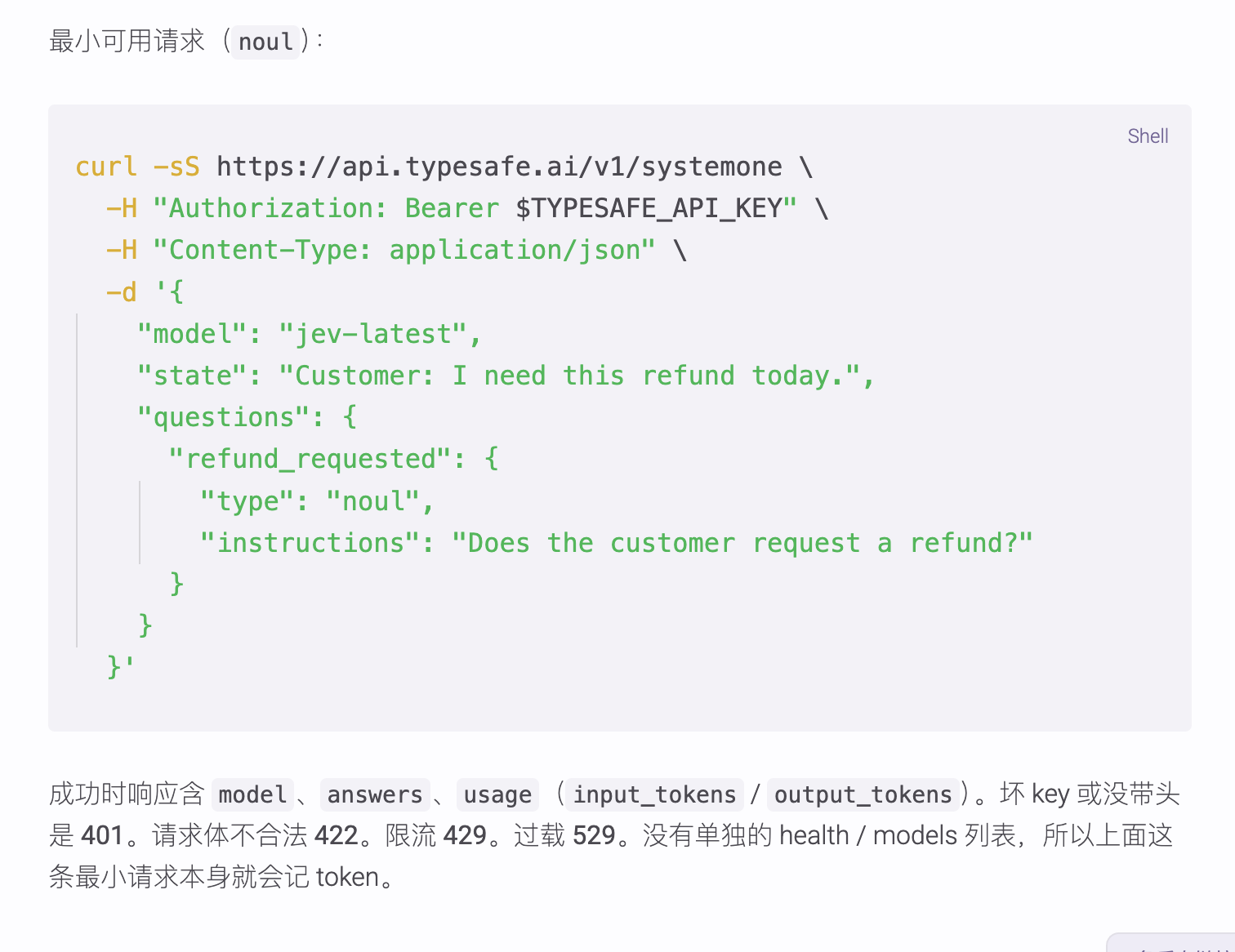Click the curl -sS command keyword

point(137,167)
